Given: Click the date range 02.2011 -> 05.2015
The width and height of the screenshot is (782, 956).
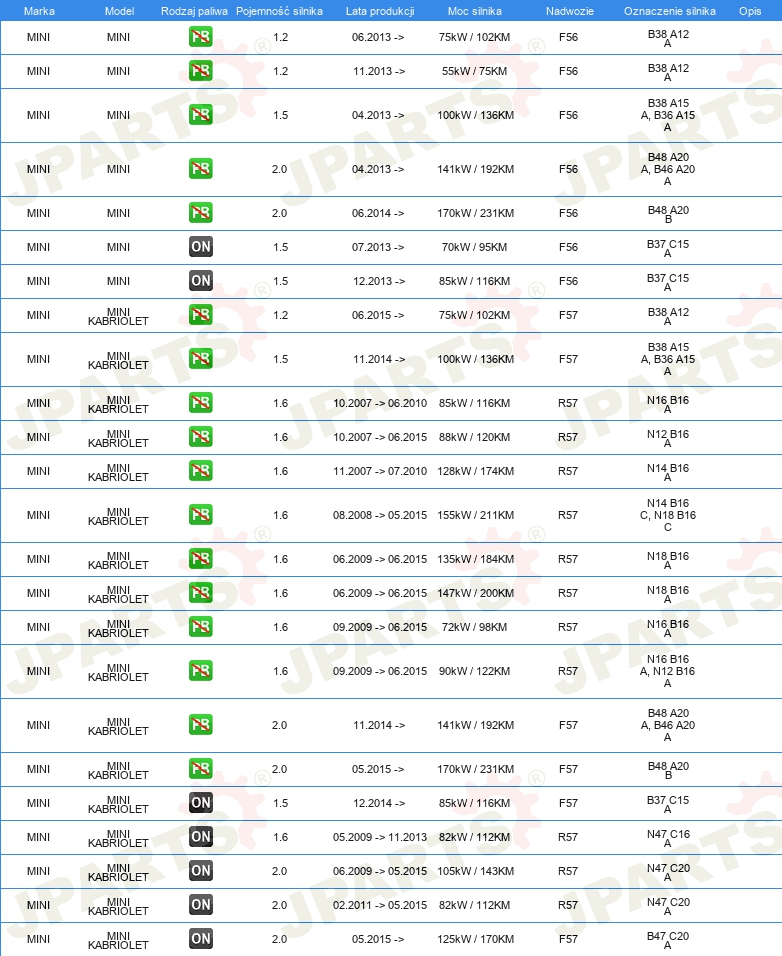Looking at the screenshot, I should click(x=380, y=905).
